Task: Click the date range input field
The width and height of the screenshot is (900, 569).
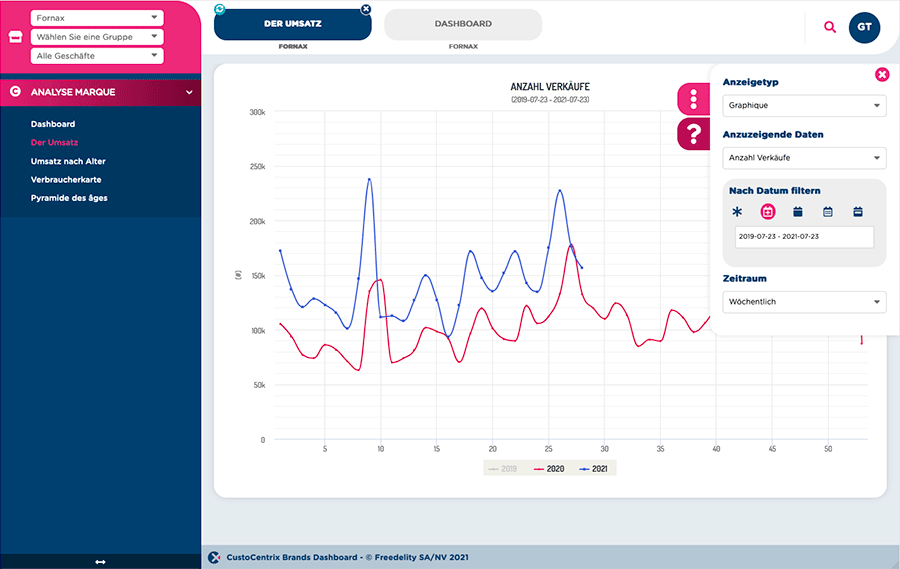Action: pyautogui.click(x=803, y=237)
